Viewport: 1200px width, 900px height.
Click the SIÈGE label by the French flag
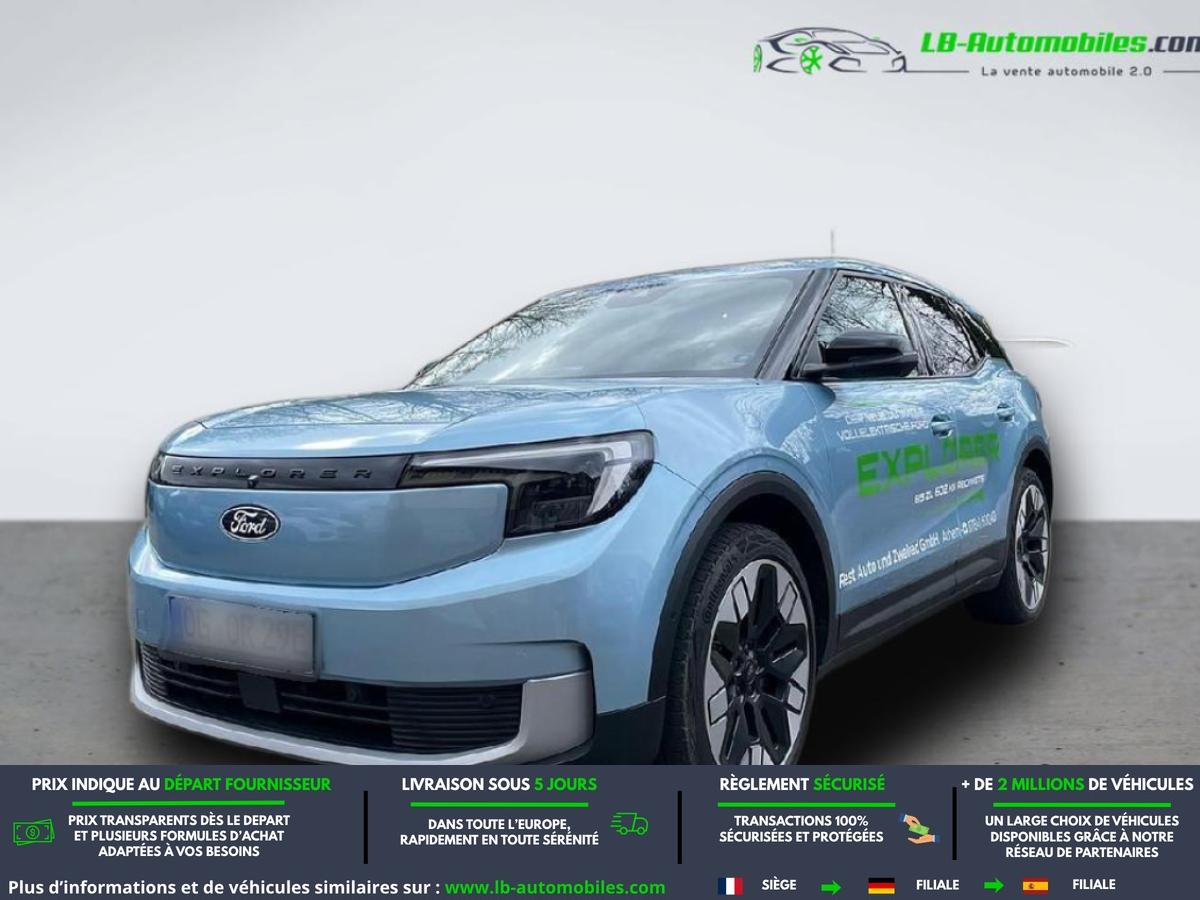(779, 885)
